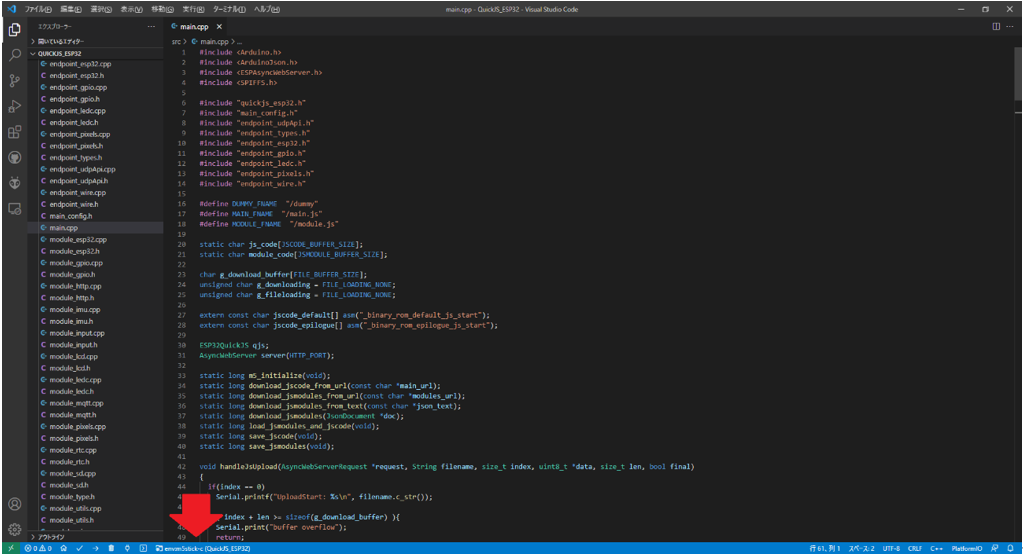The width and height of the screenshot is (1023, 554).
Task: Open the Manage gear icon
Action: [14, 529]
